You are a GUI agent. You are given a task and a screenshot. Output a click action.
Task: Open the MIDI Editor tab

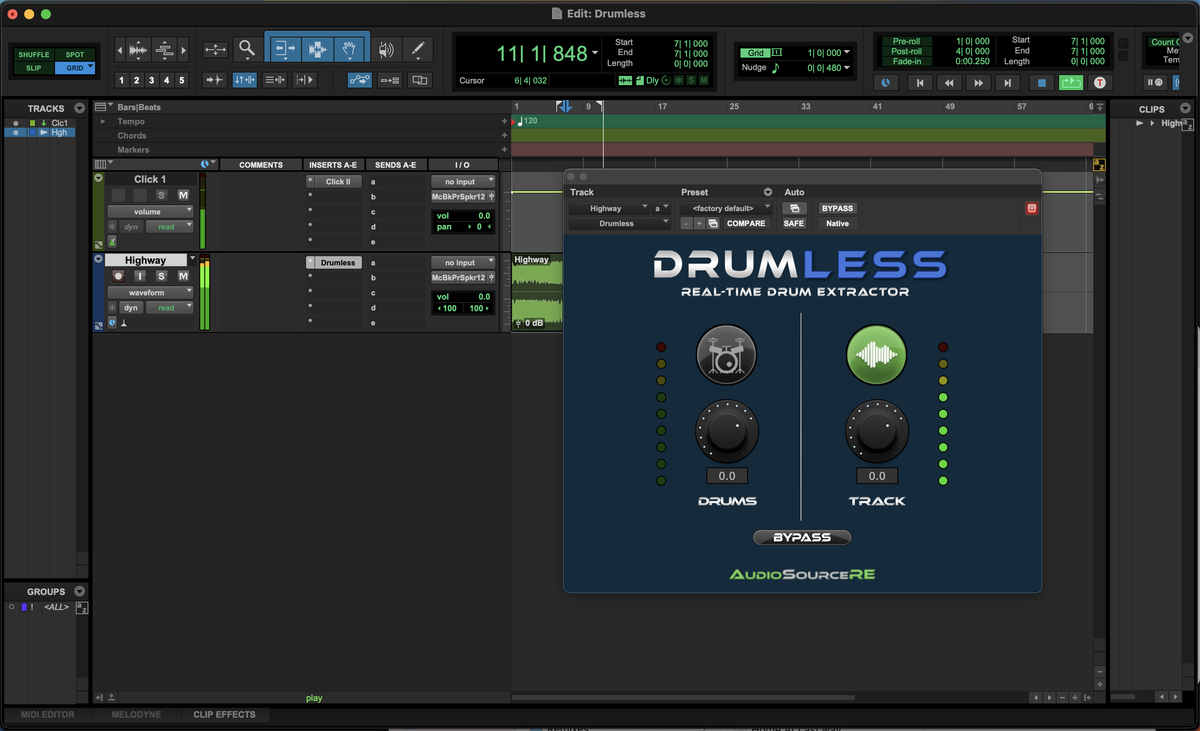click(x=47, y=715)
